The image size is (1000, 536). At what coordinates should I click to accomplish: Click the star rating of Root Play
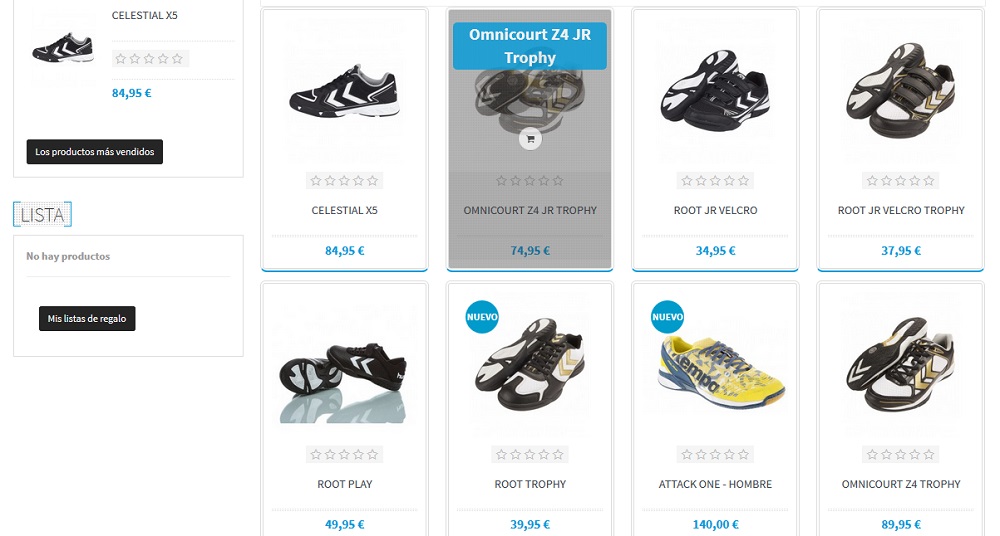click(x=344, y=454)
